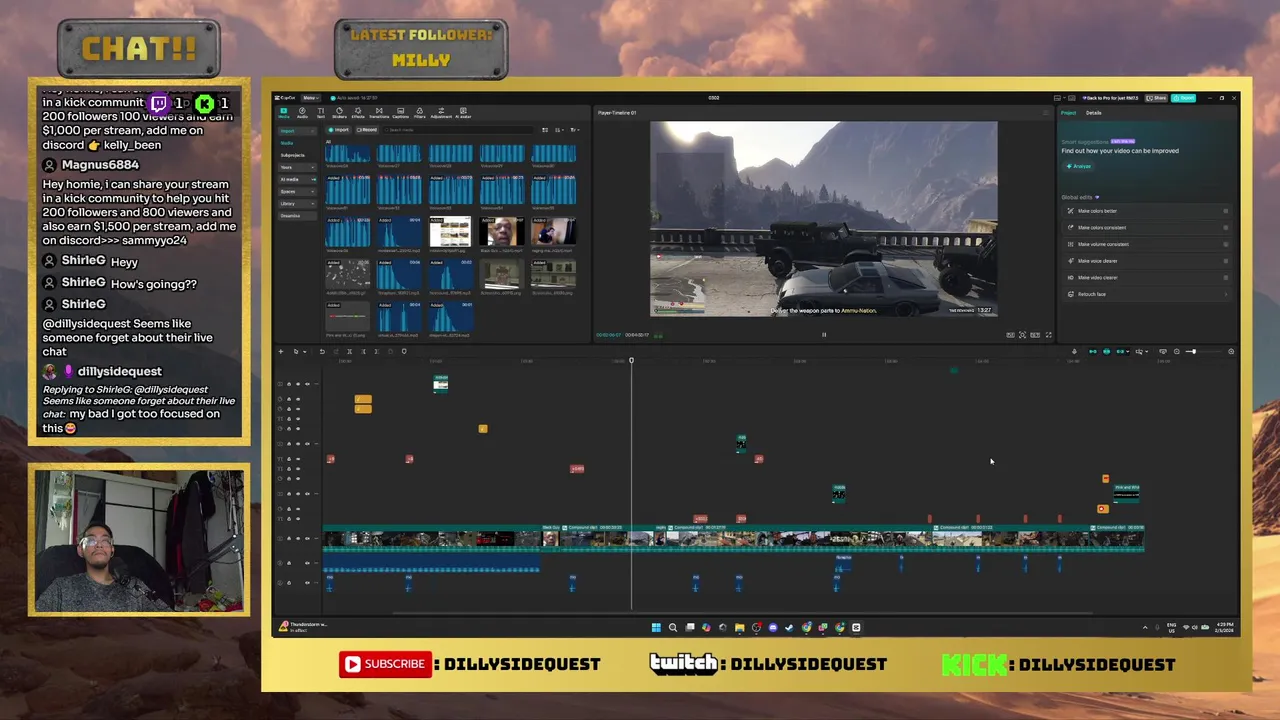Click the Share button
The image size is (1280, 720).
click(x=1156, y=98)
